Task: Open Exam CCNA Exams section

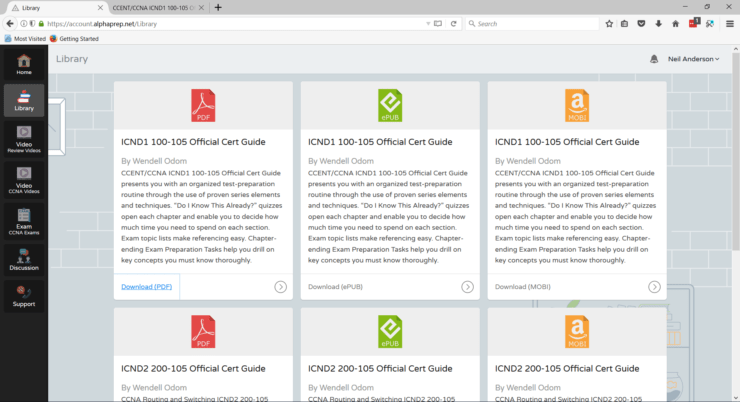Action: 24,219
